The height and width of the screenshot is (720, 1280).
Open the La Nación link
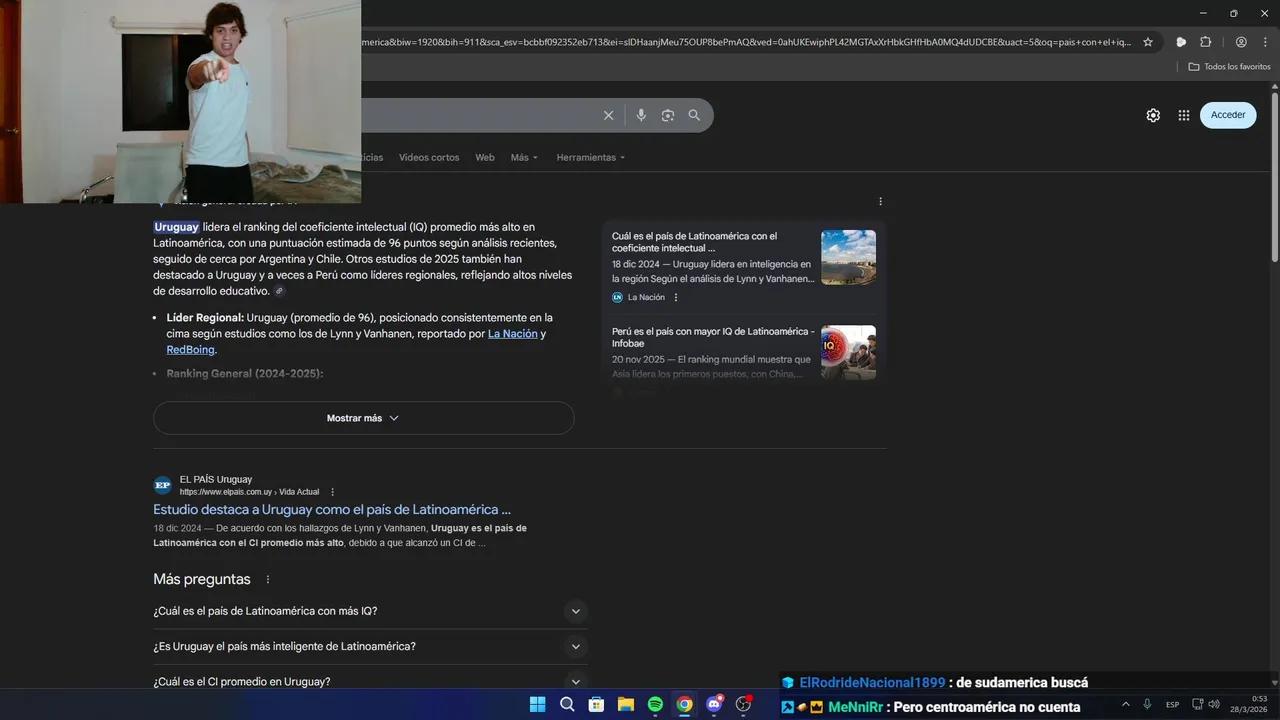[513, 333]
